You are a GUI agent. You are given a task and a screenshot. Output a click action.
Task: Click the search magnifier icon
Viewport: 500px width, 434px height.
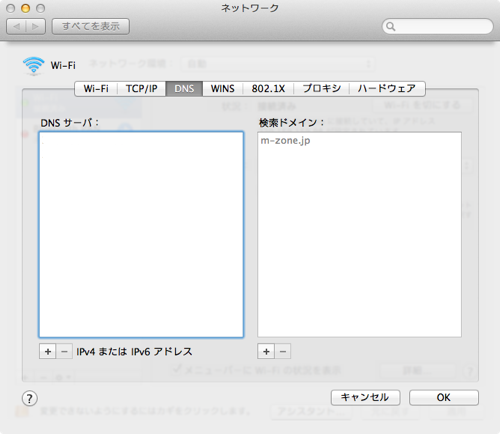tap(391, 26)
